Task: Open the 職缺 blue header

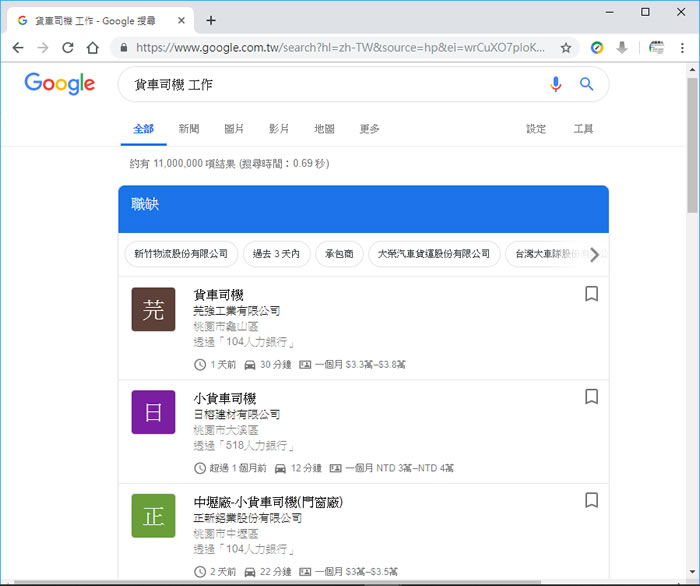Action: coord(363,209)
